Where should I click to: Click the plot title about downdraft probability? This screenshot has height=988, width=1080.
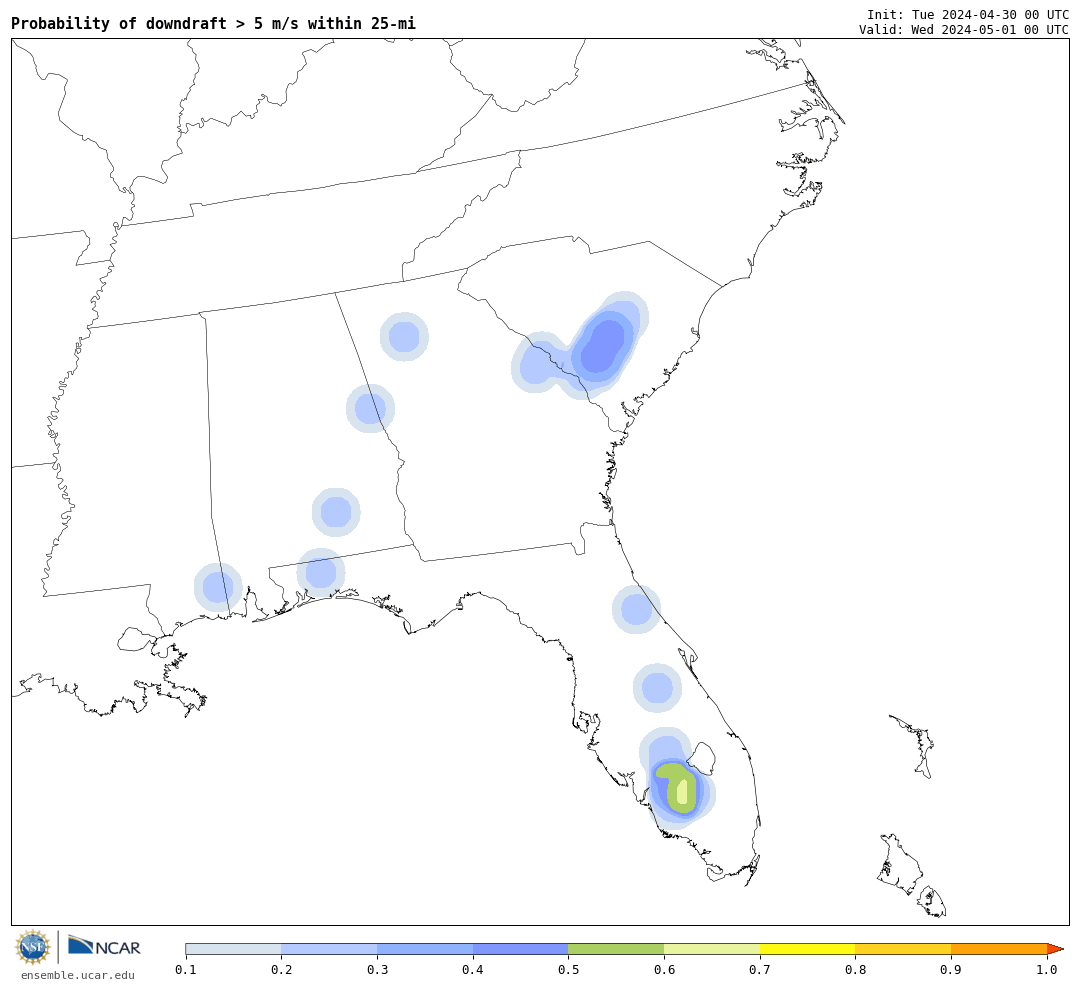point(214,23)
